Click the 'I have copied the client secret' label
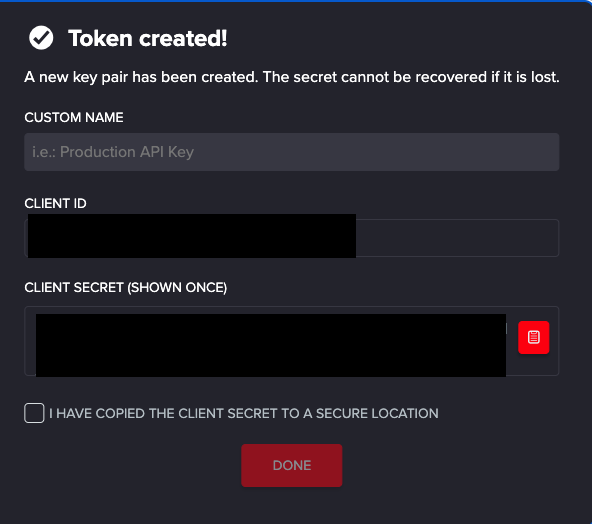592x524 pixels. tap(244, 413)
